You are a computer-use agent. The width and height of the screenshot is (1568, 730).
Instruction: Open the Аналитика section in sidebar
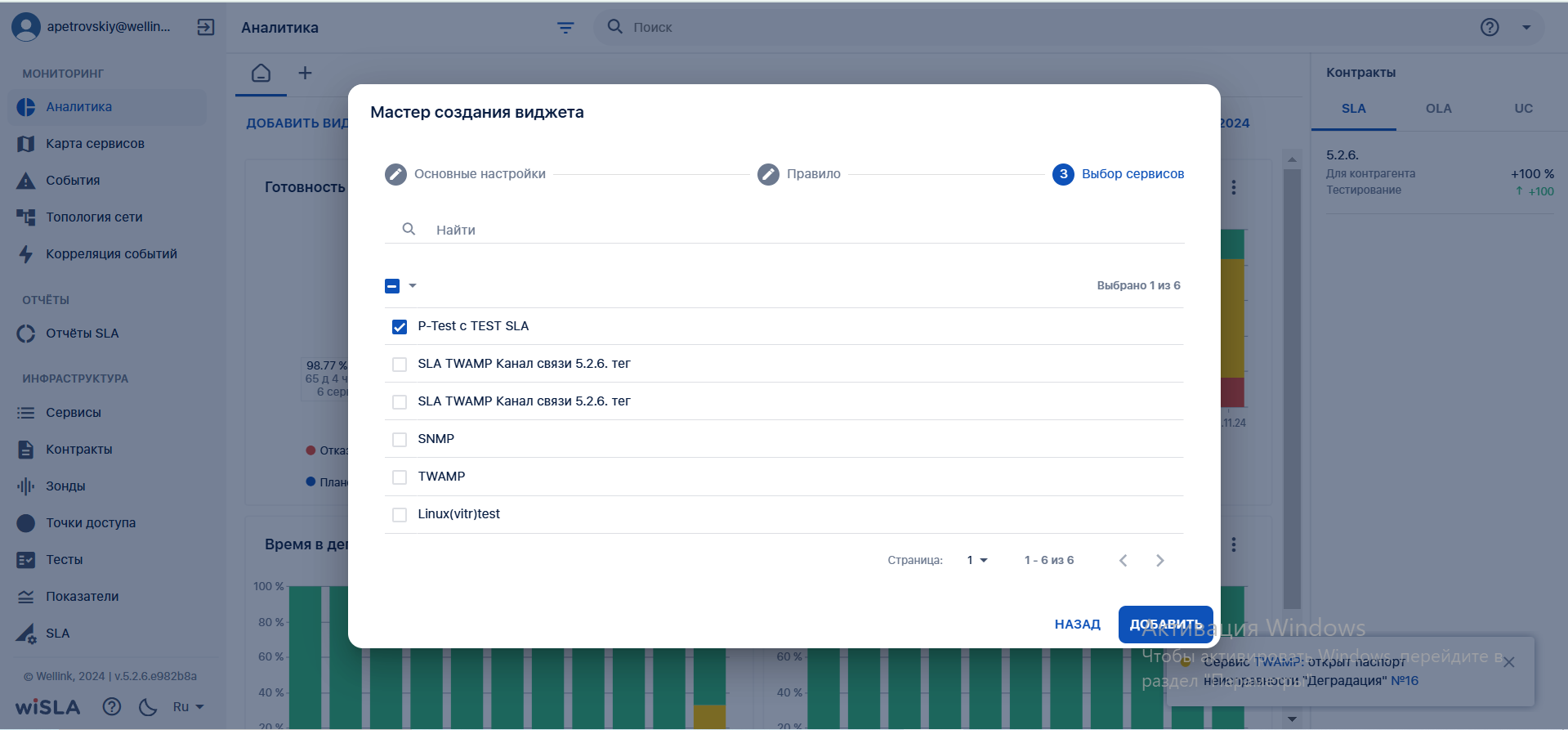(x=106, y=107)
